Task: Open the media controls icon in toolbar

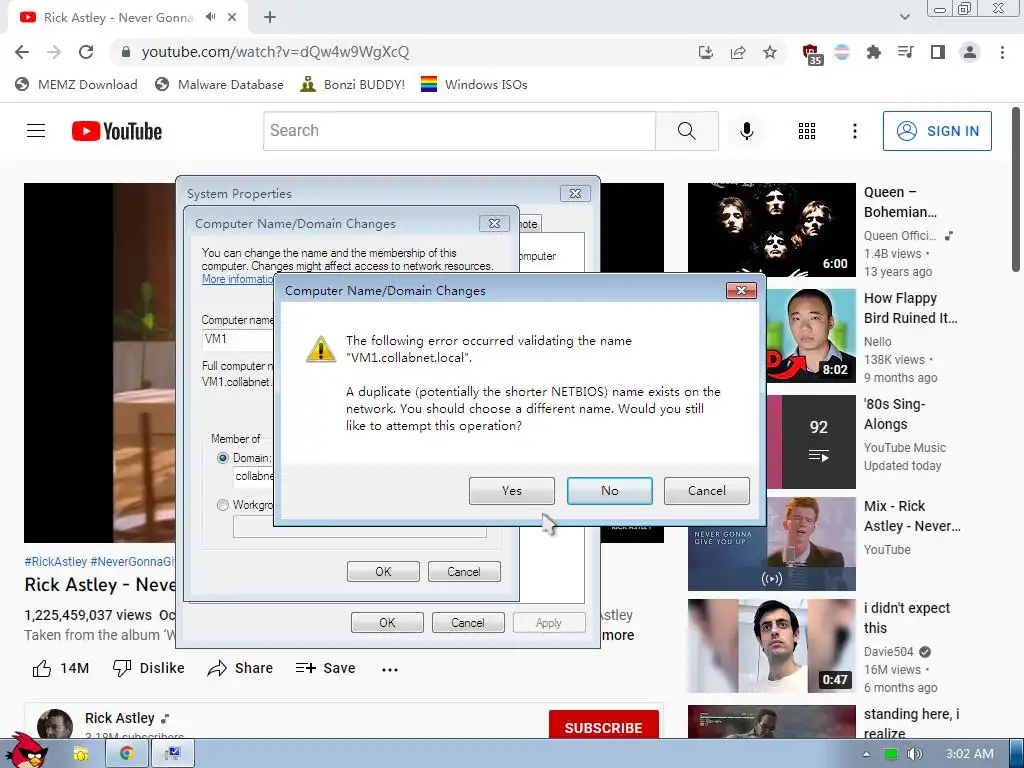Action: pyautogui.click(x=906, y=52)
